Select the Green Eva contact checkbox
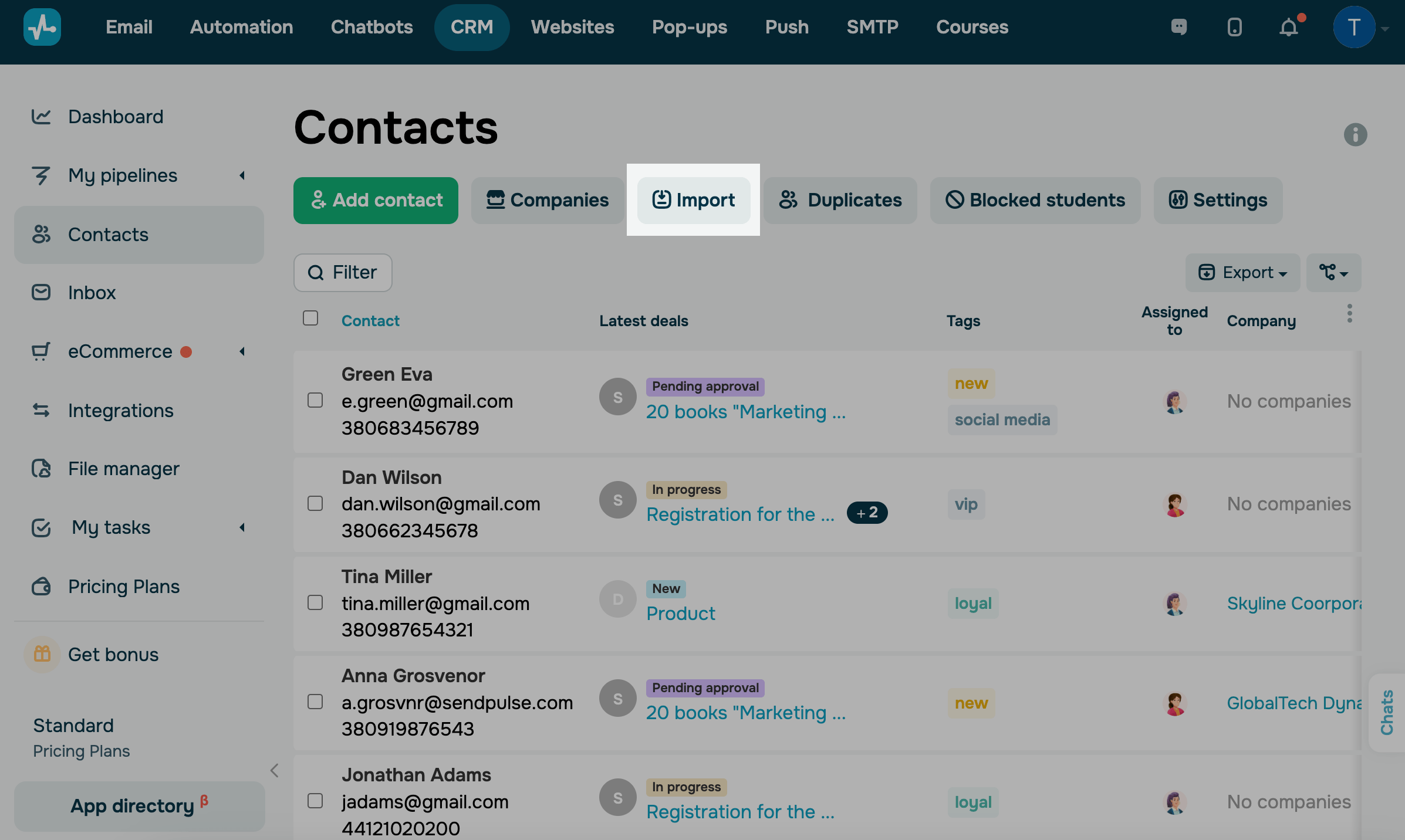Image resolution: width=1405 pixels, height=840 pixels. (x=315, y=400)
